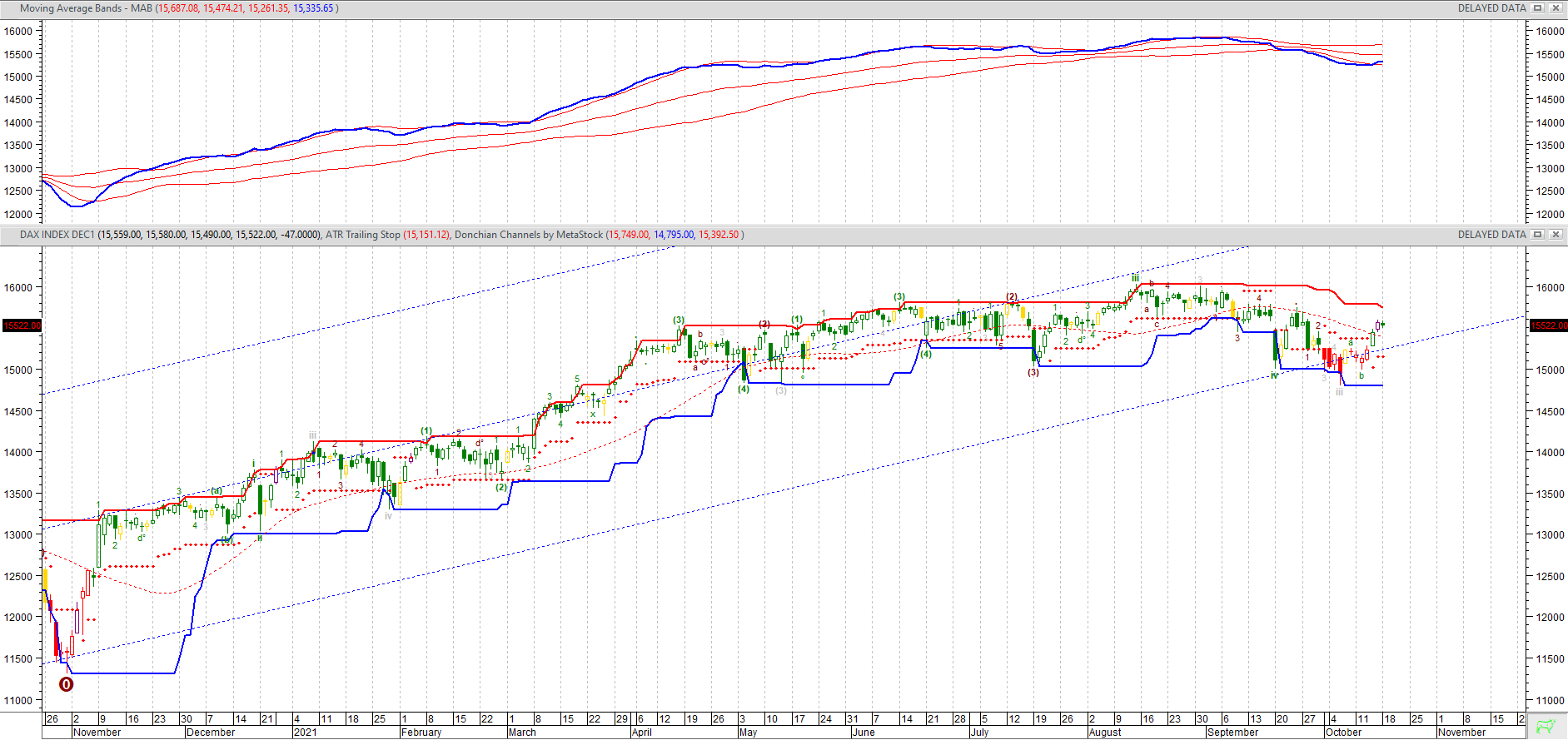Click the Donchian Channels by MetaStock label
1568x740 pixels.
528,235
